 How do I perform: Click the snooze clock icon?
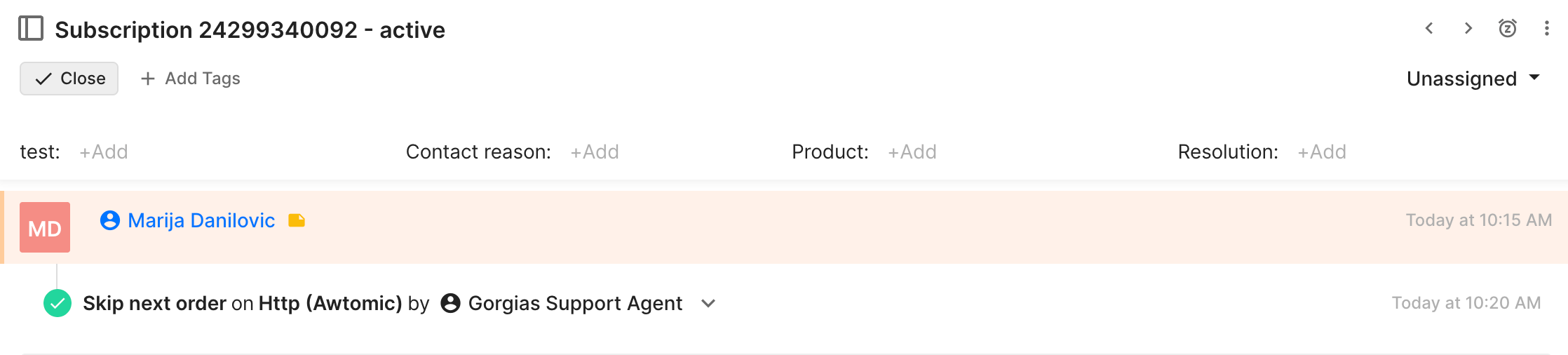click(x=1508, y=28)
